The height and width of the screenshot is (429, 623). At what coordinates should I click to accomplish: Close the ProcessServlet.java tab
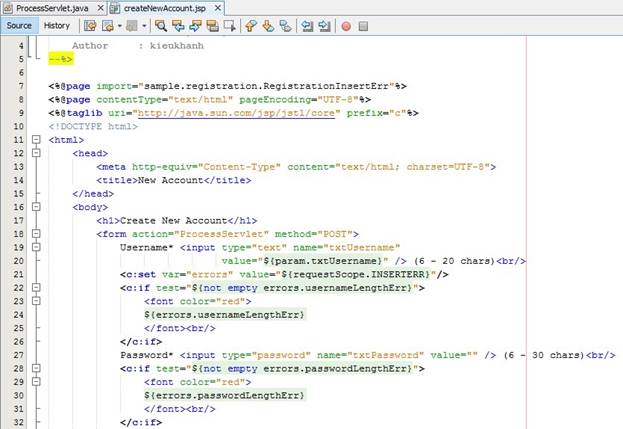click(x=101, y=8)
